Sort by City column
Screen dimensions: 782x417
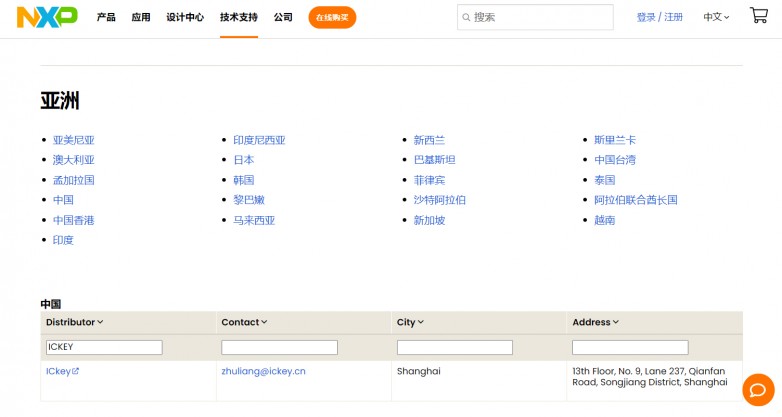[410, 322]
